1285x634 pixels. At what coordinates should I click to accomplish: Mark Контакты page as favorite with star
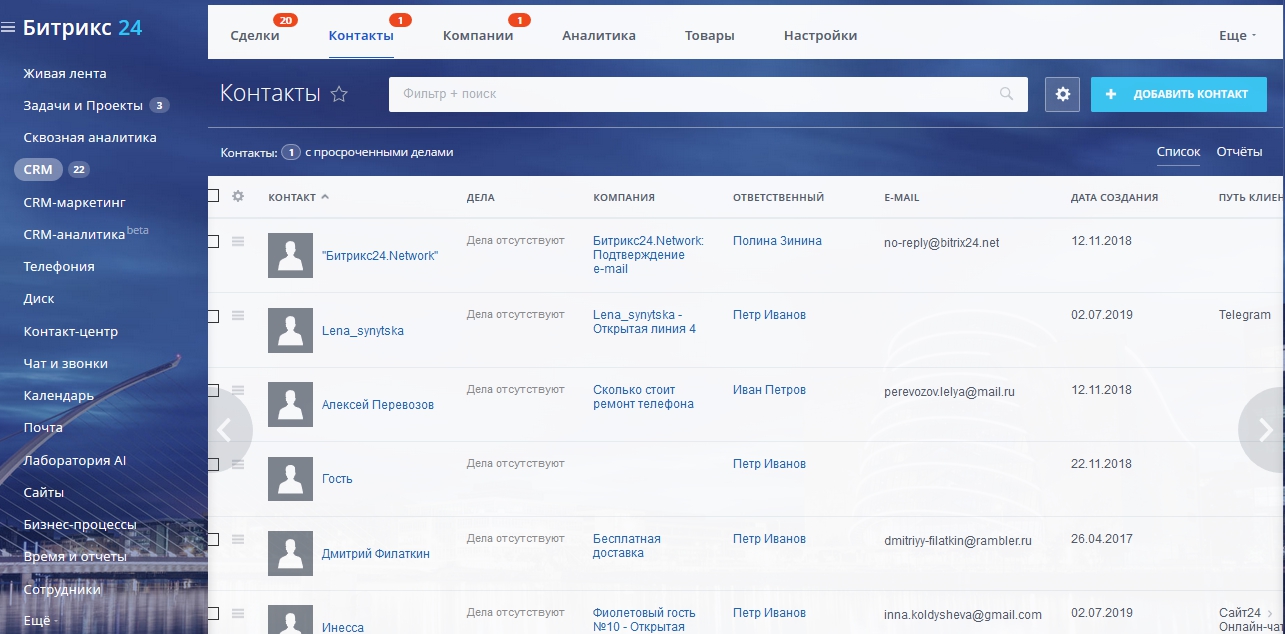[x=339, y=94]
